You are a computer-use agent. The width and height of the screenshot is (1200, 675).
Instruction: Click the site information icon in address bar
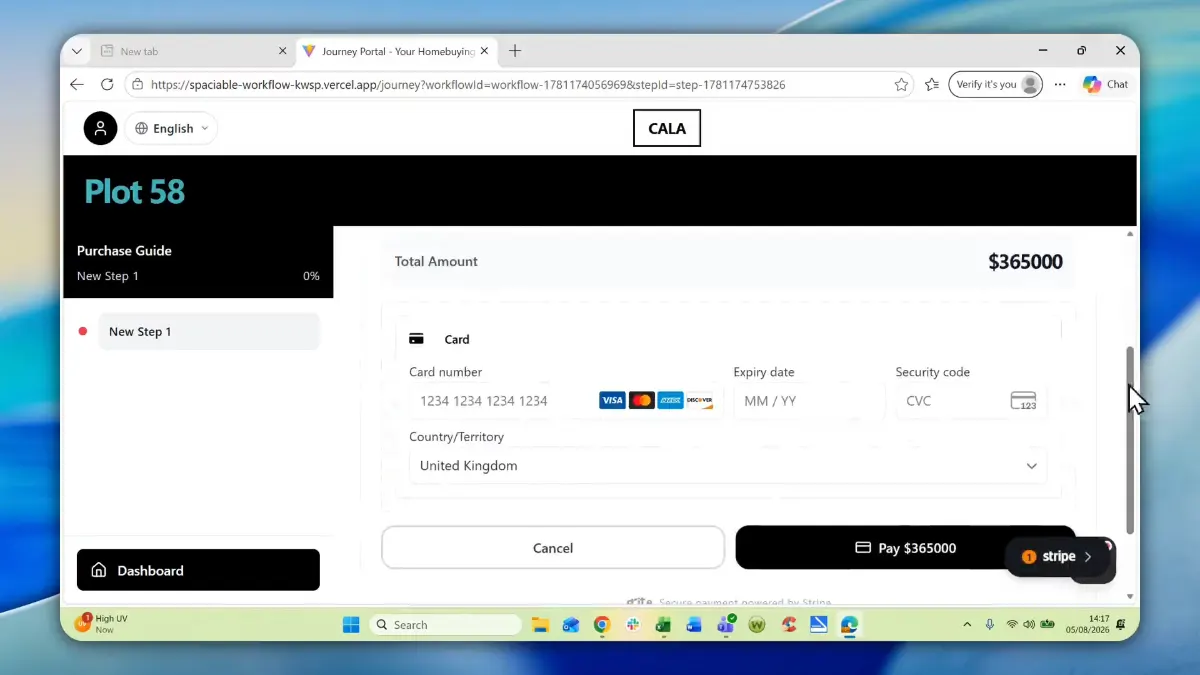coord(138,85)
